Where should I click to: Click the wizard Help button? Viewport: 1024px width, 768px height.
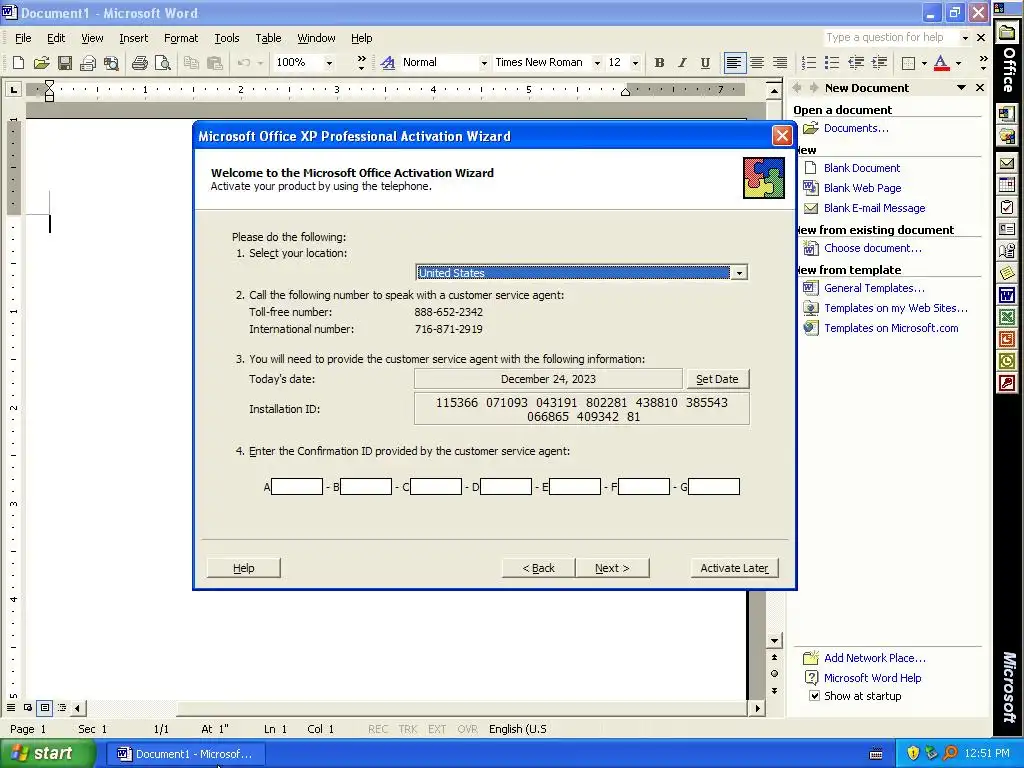[x=244, y=568]
